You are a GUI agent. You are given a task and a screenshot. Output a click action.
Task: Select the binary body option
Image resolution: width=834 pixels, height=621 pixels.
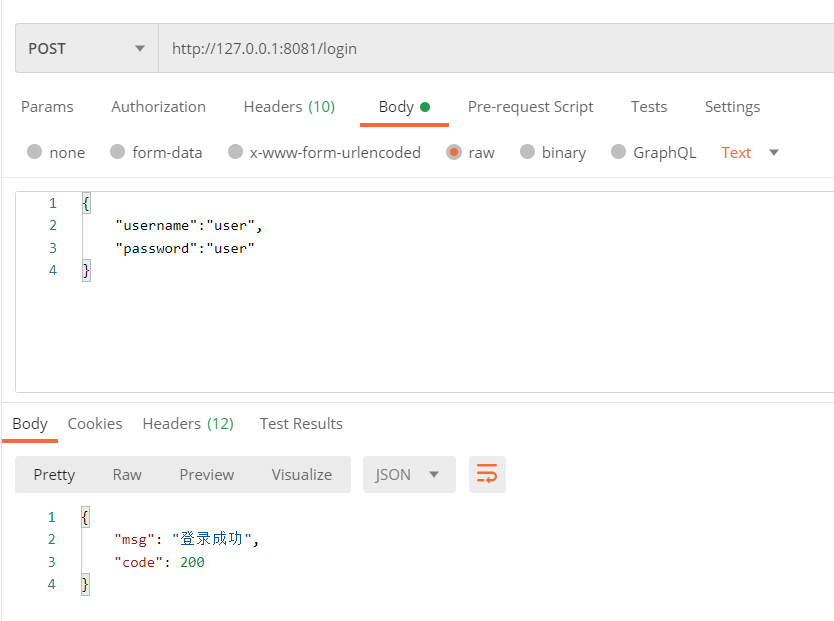[x=528, y=152]
